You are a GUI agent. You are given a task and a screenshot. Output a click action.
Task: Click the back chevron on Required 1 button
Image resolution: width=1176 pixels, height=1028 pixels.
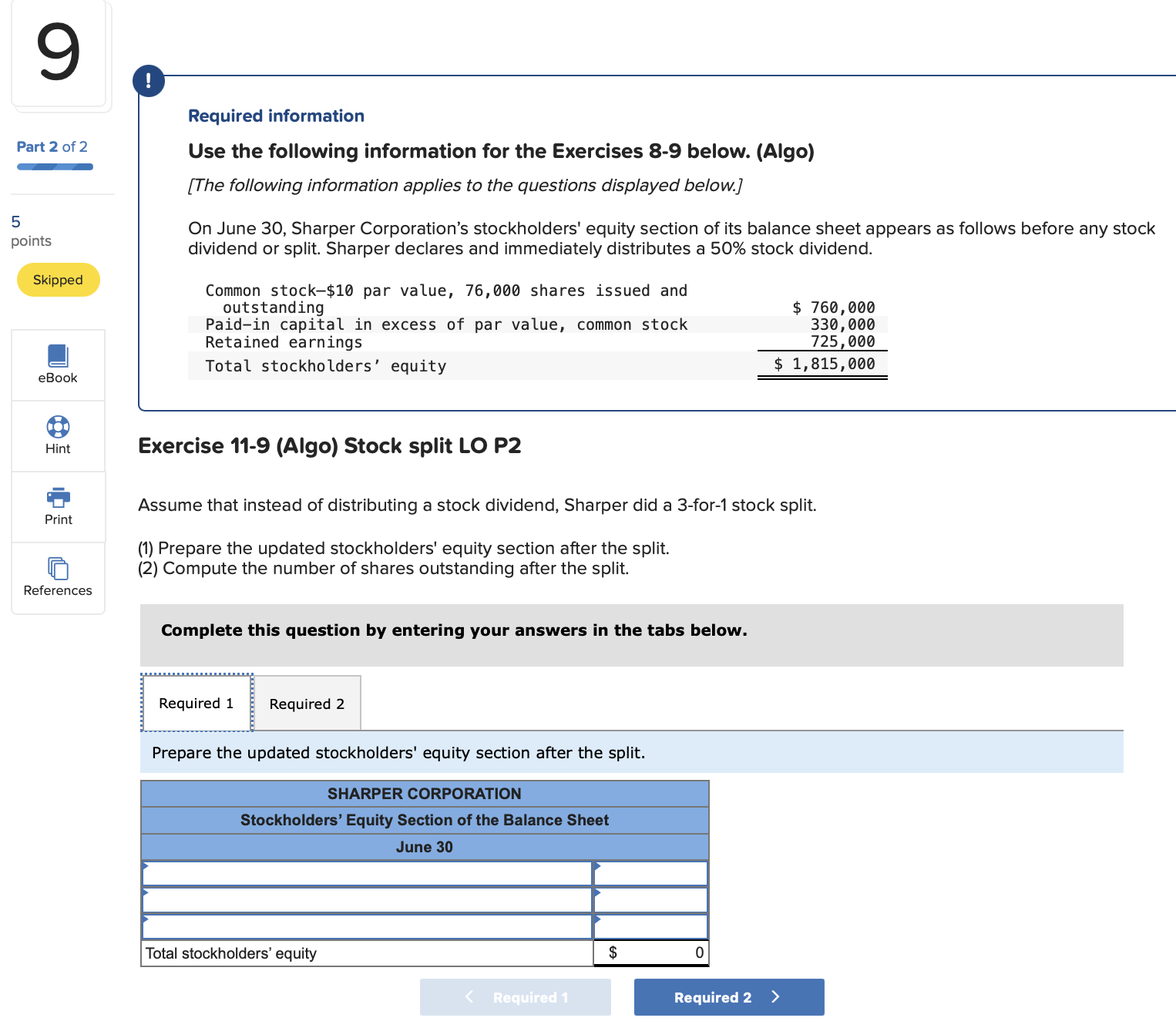tap(469, 996)
